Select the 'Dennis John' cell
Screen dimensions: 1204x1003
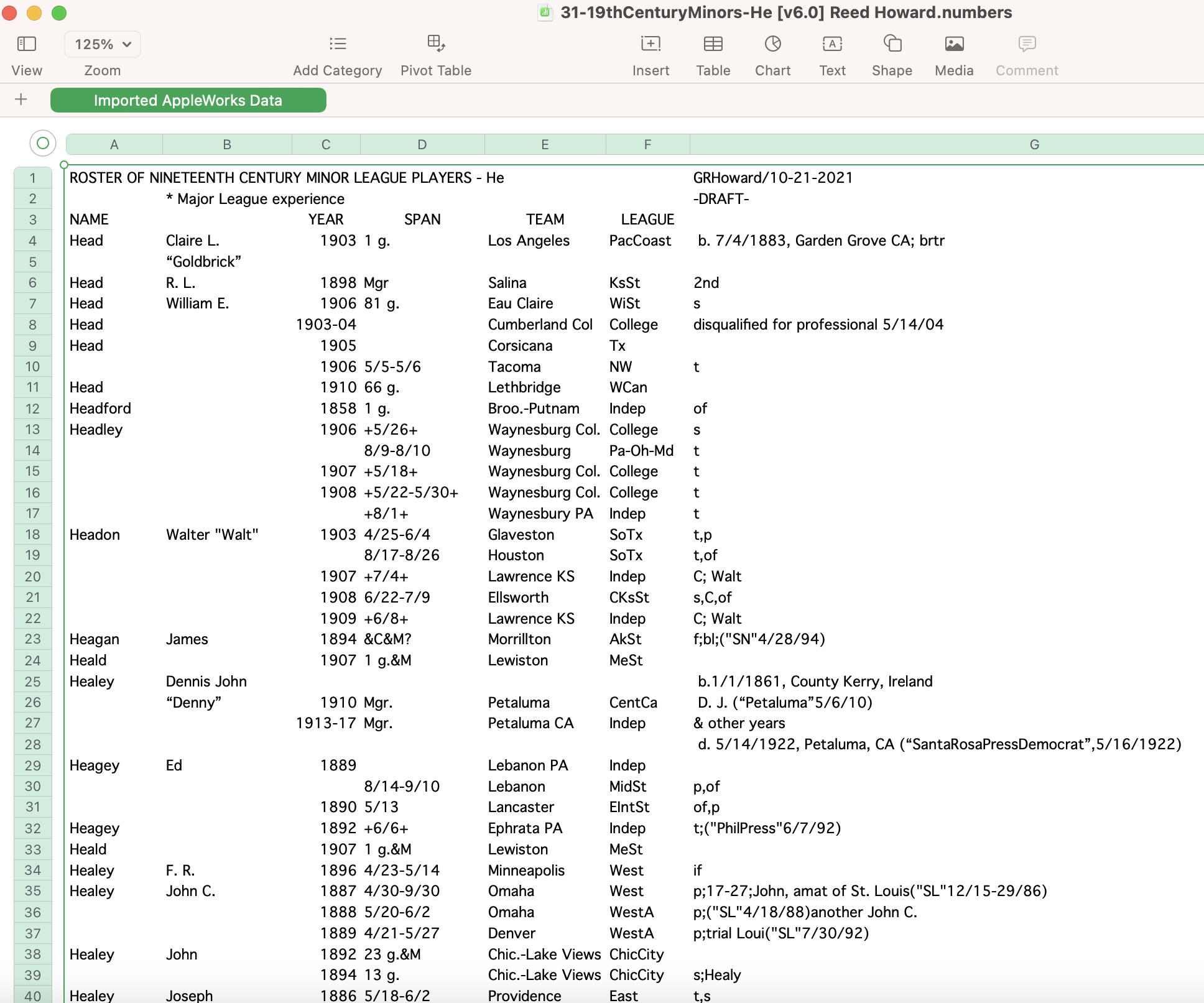click(x=206, y=682)
